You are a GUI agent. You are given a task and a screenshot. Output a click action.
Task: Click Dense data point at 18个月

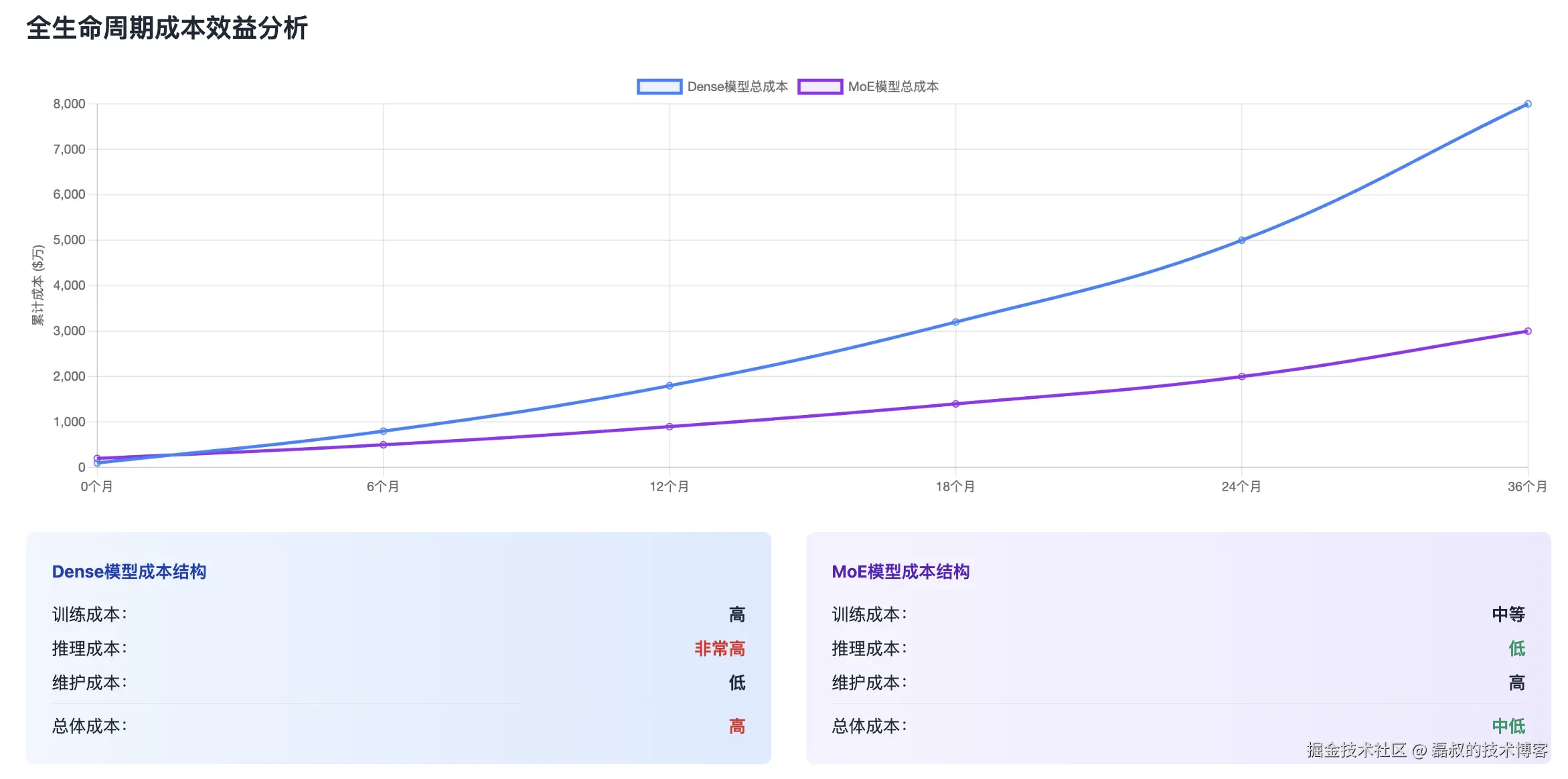tap(955, 322)
